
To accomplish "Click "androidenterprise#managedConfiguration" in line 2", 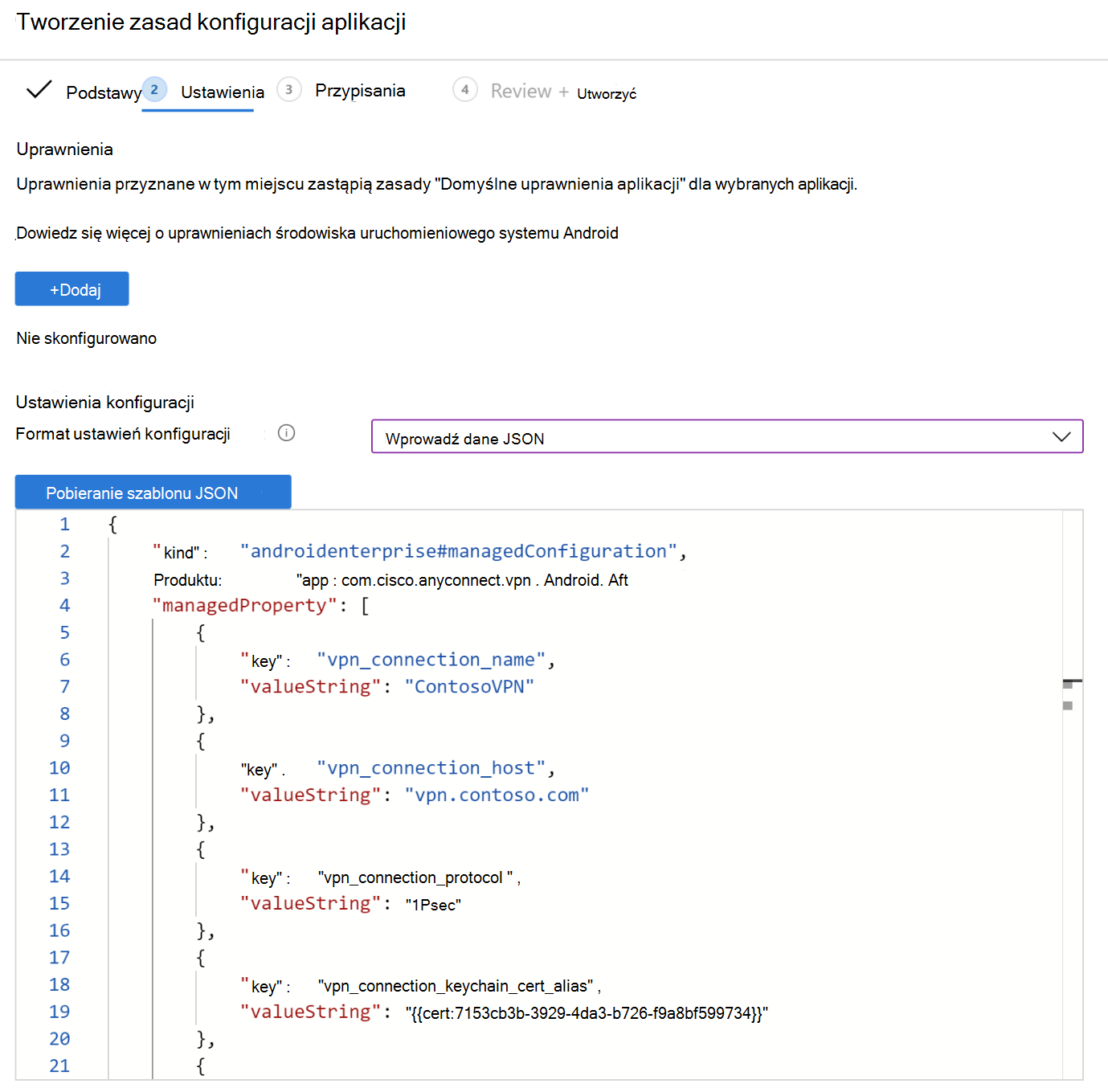I will 459,551.
